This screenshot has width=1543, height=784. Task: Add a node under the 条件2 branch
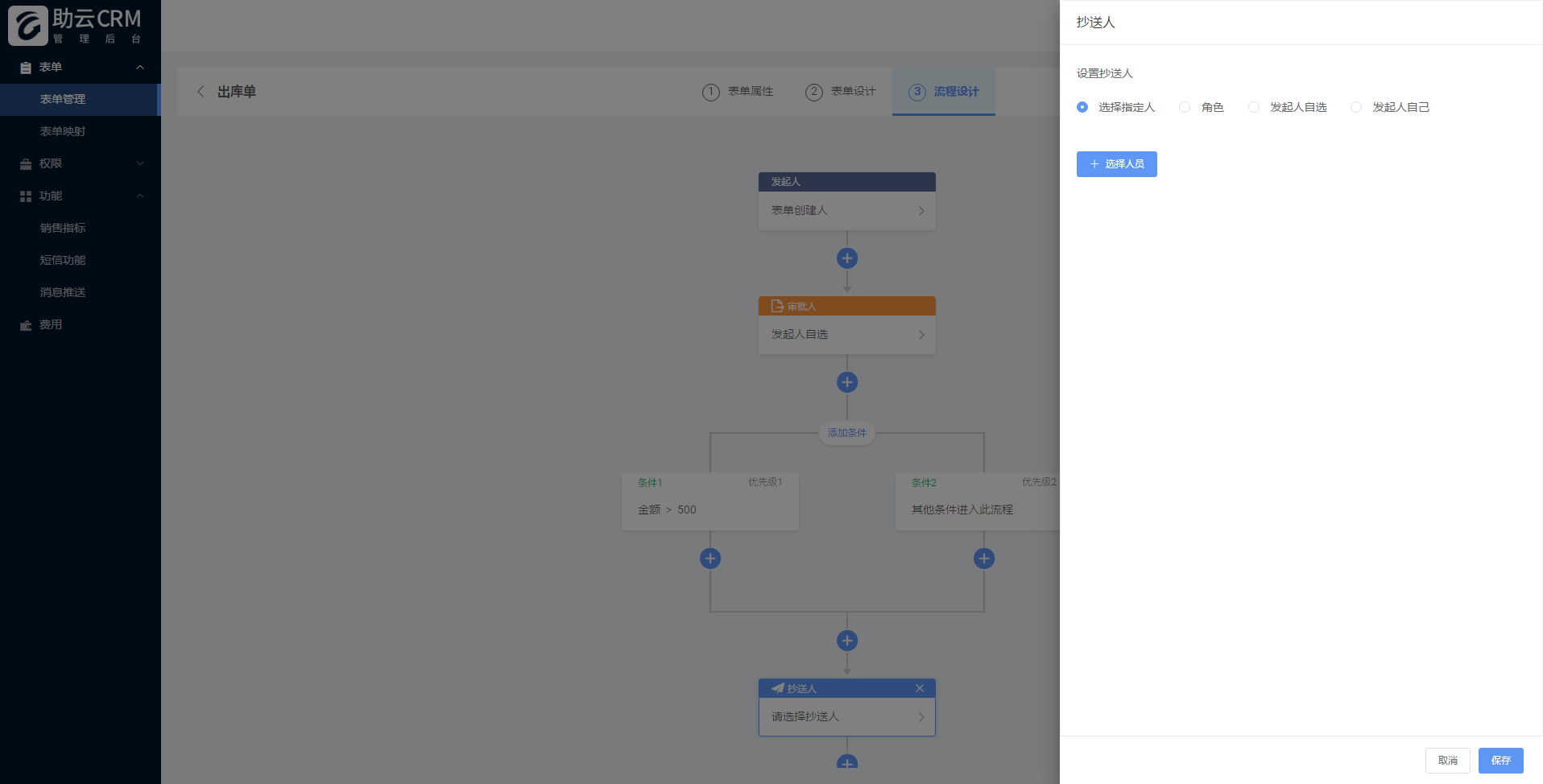pos(983,559)
